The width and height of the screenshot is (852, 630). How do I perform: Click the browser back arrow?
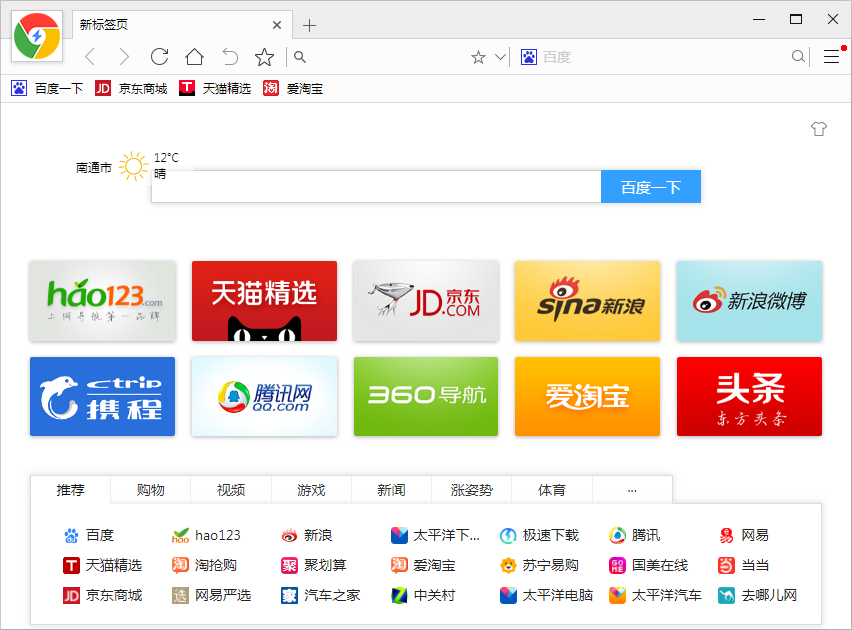(x=90, y=57)
